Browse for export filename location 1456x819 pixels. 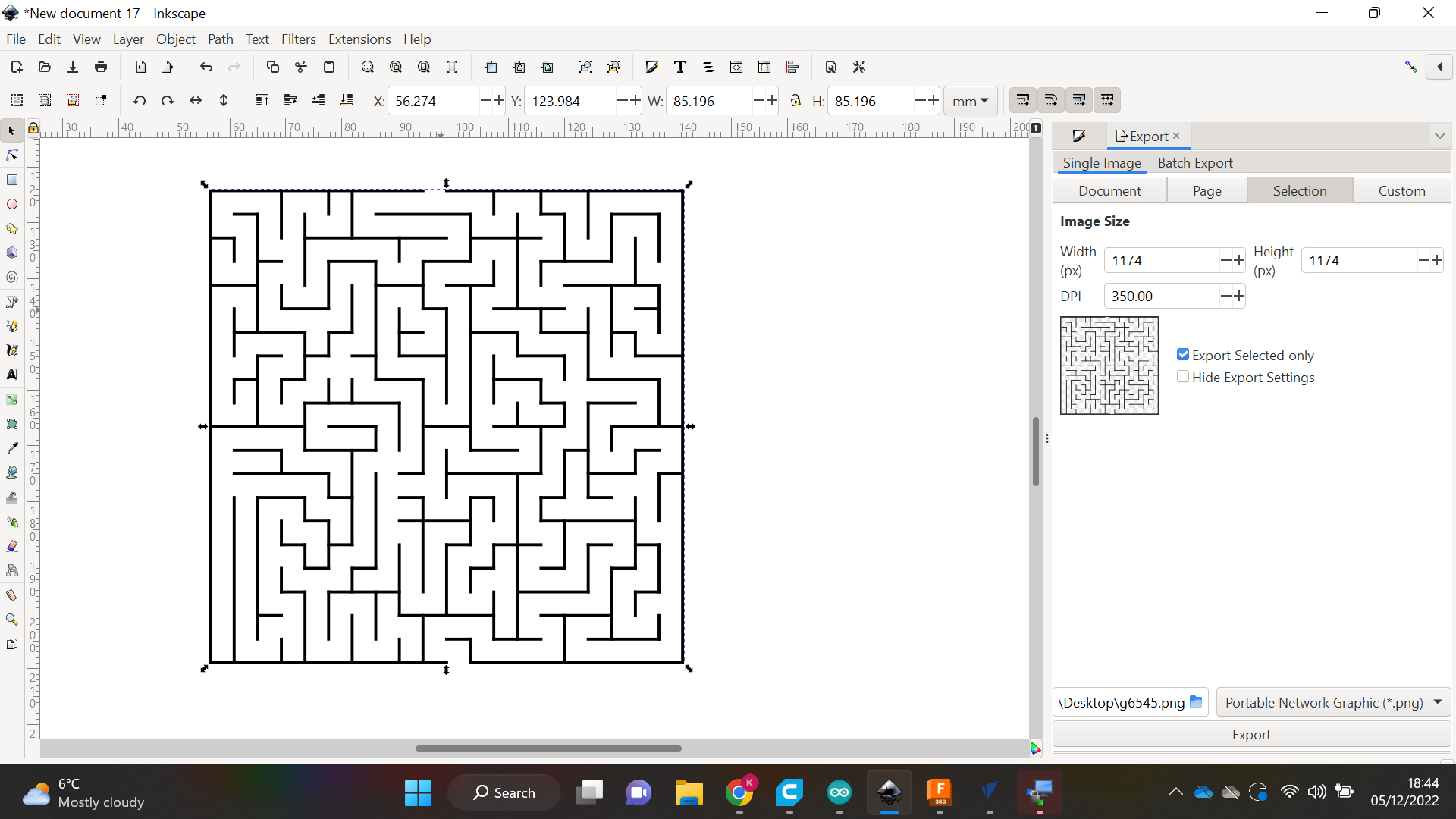pyautogui.click(x=1195, y=701)
